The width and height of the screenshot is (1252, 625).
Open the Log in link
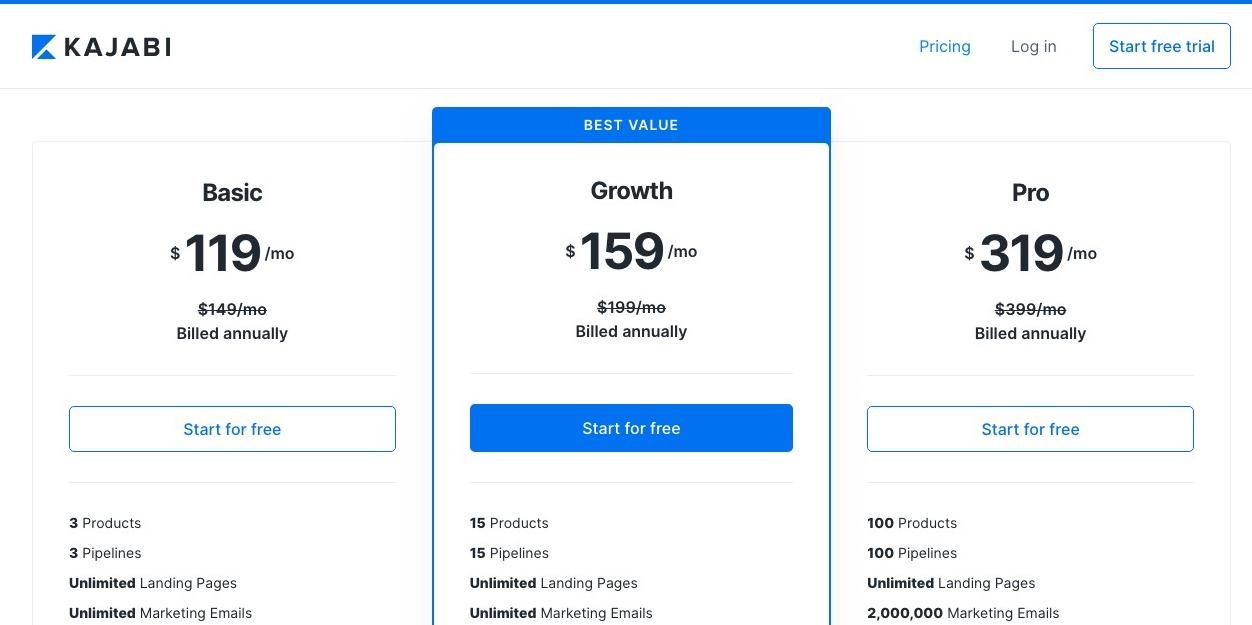click(1033, 46)
